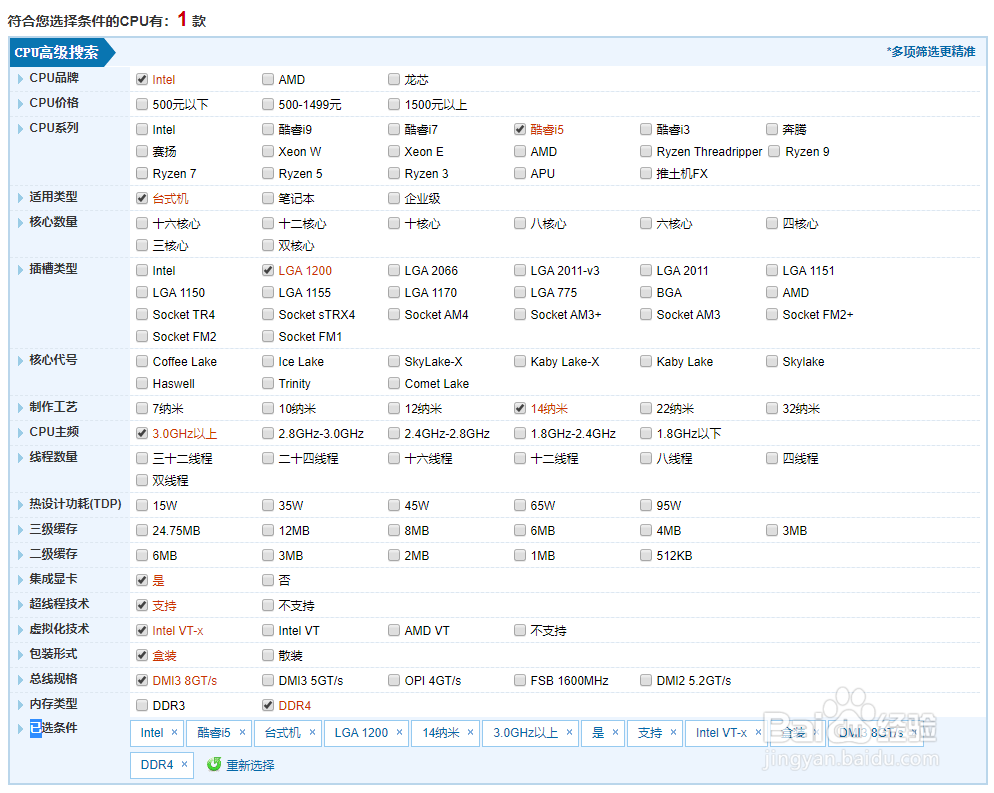The height and width of the screenshot is (793, 994).
Task: Uncheck the DDR4 memory type checkbox
Action: [x=268, y=705]
